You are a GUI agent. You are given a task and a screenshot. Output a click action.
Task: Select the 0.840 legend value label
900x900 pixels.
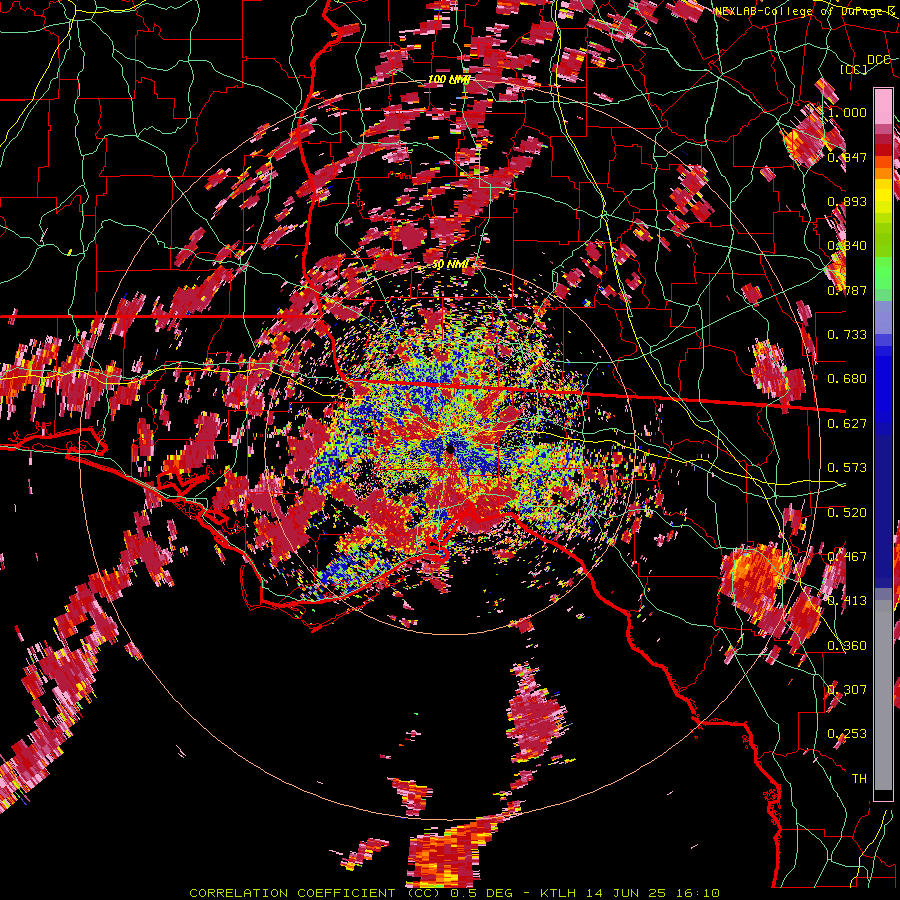coord(847,246)
